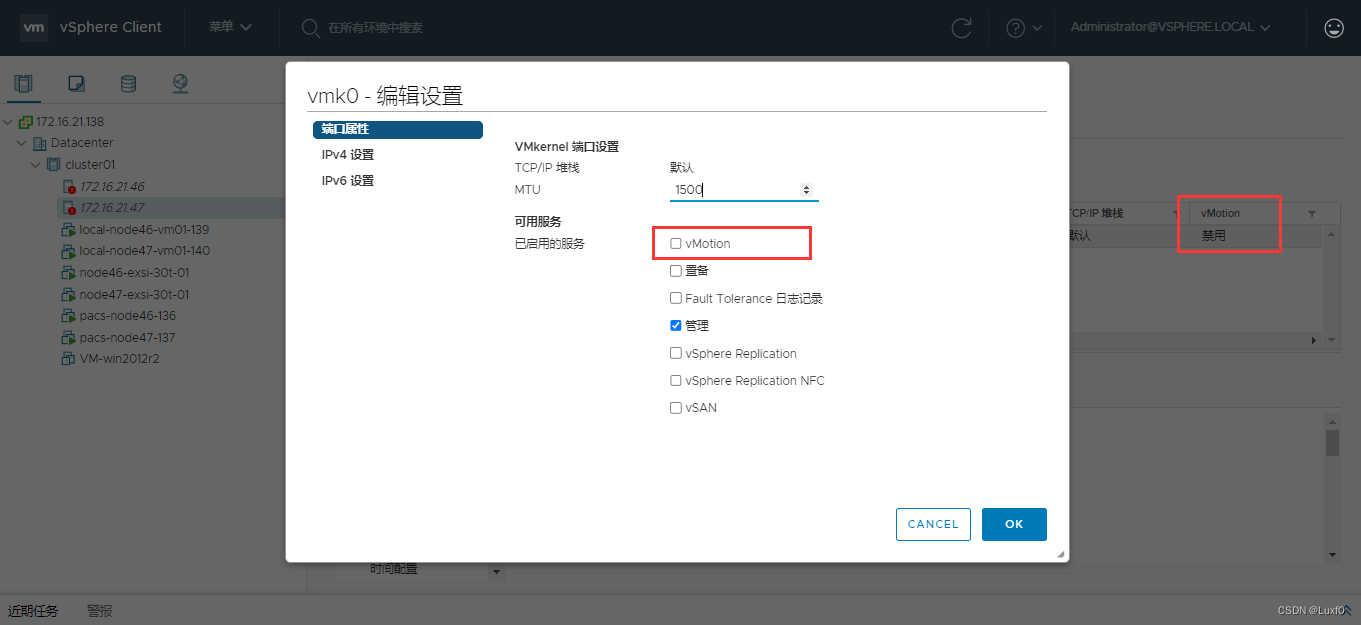The image size is (1361, 625).
Task: Enable the vMotion service checkbox
Action: coord(676,242)
